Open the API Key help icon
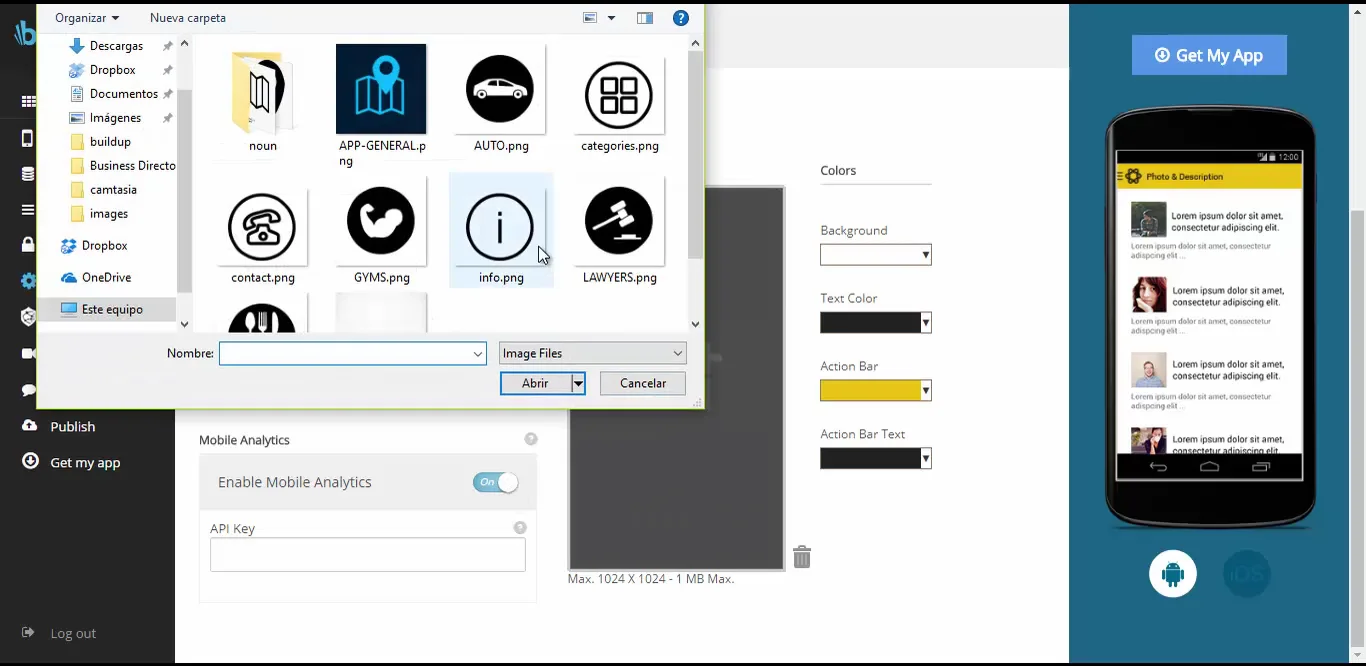 coord(520,528)
